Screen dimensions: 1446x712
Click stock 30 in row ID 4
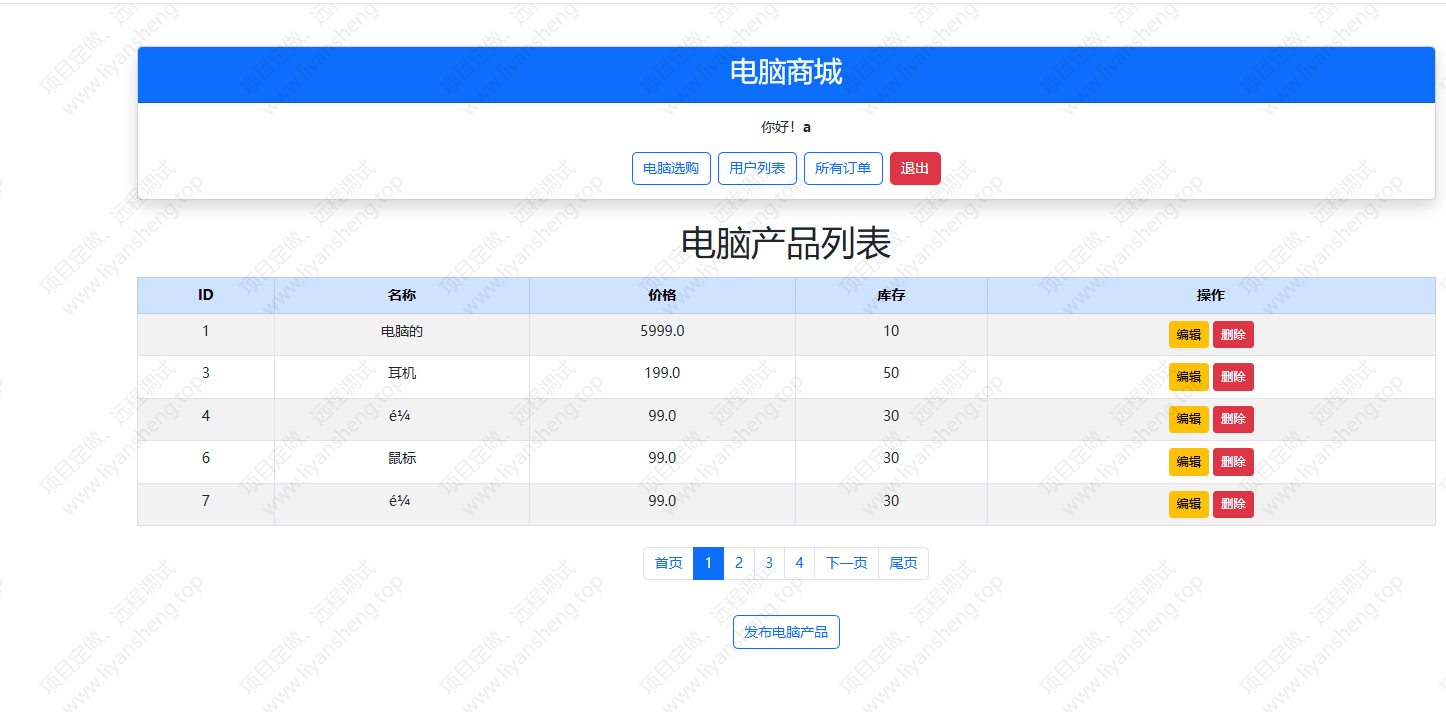coord(891,416)
